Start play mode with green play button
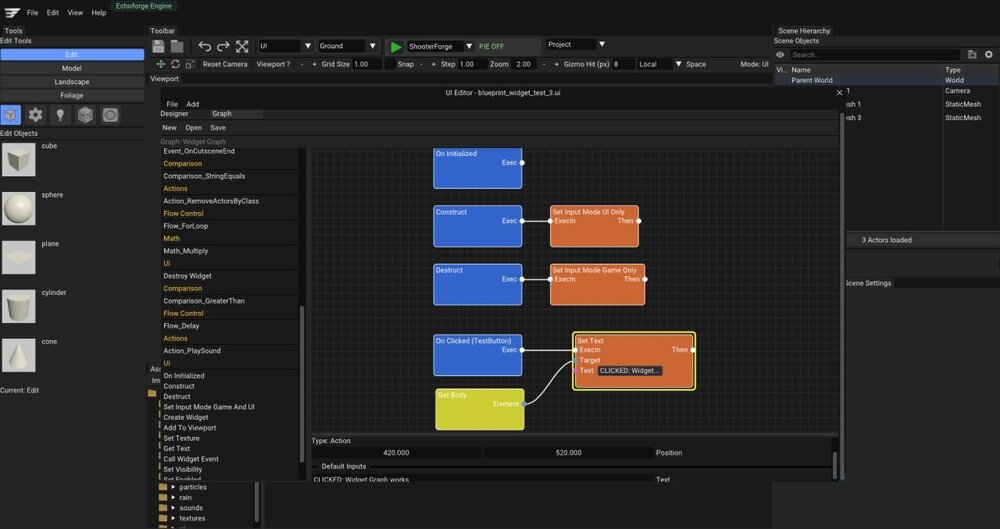 tap(396, 47)
